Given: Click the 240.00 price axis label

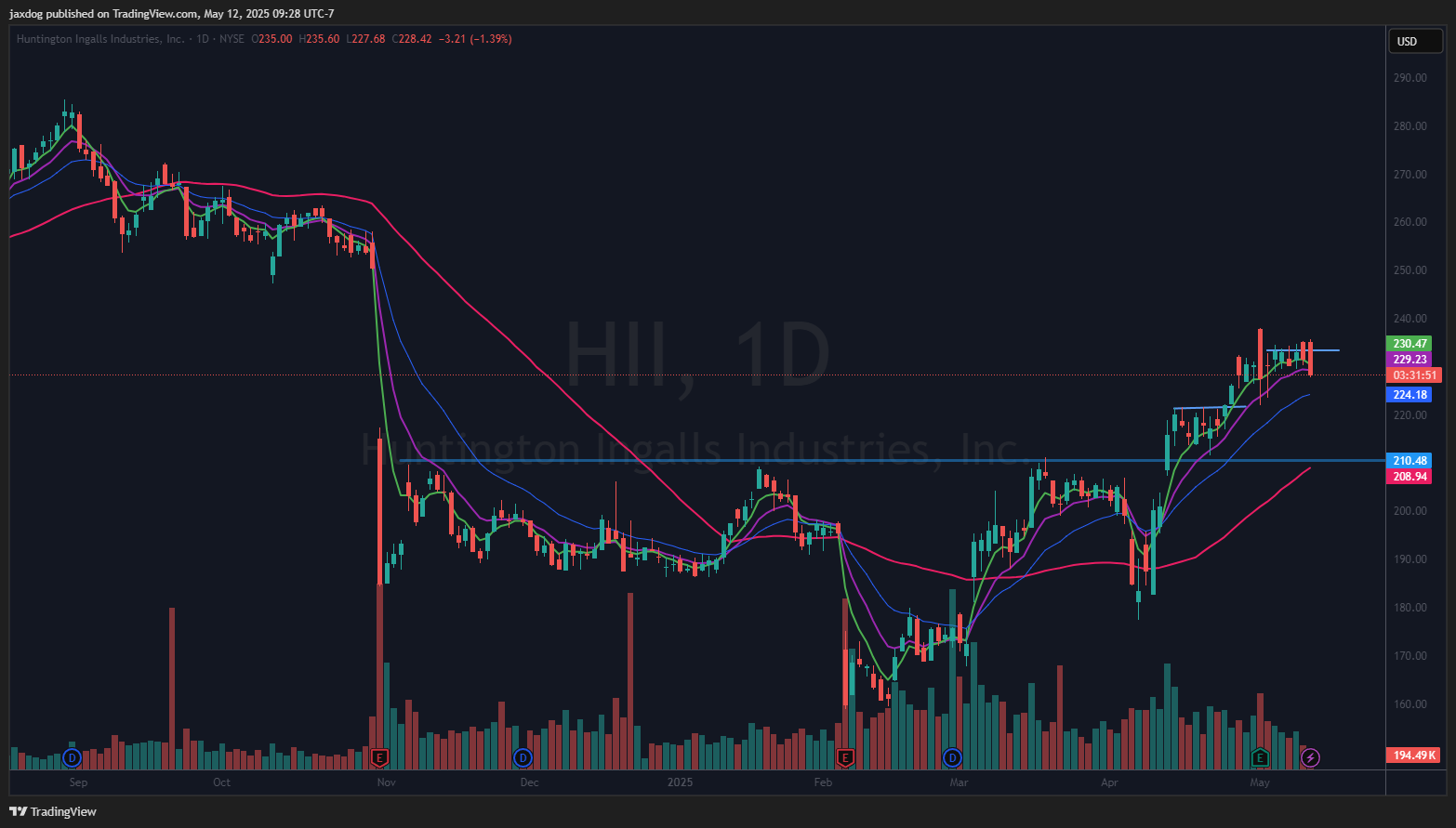Looking at the screenshot, I should tap(1410, 319).
